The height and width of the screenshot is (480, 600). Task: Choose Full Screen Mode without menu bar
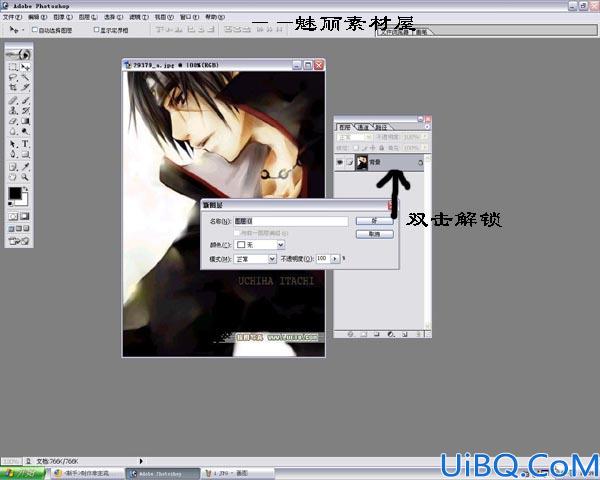(26, 229)
